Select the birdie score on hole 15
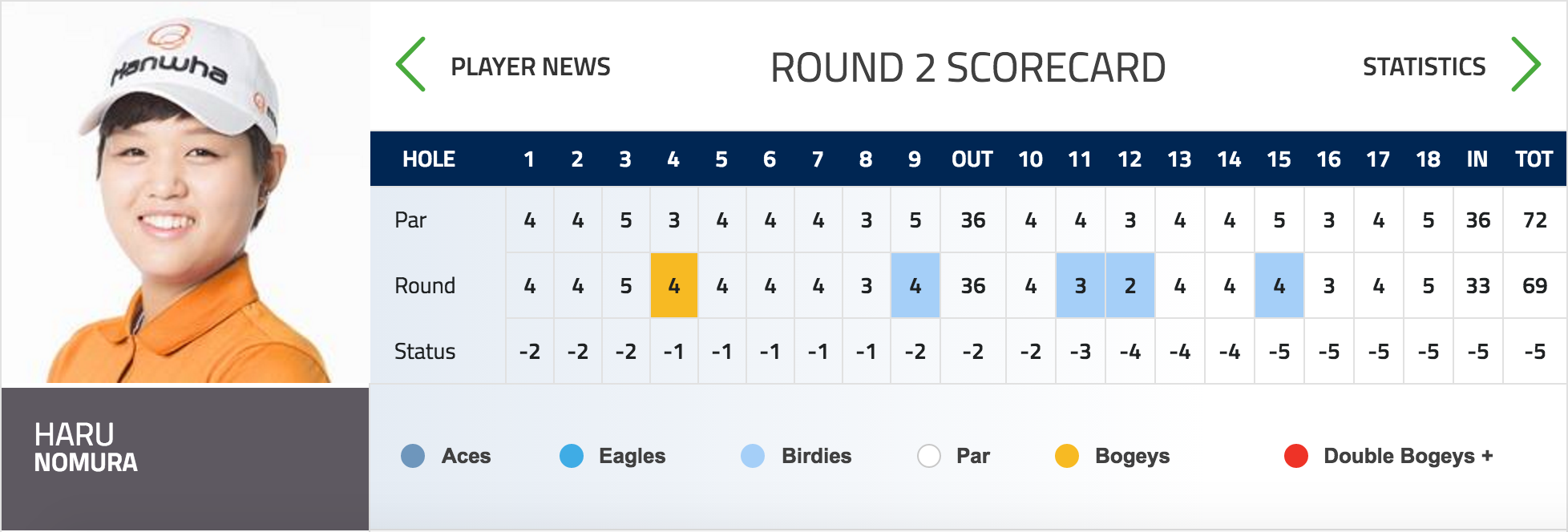 click(1279, 285)
